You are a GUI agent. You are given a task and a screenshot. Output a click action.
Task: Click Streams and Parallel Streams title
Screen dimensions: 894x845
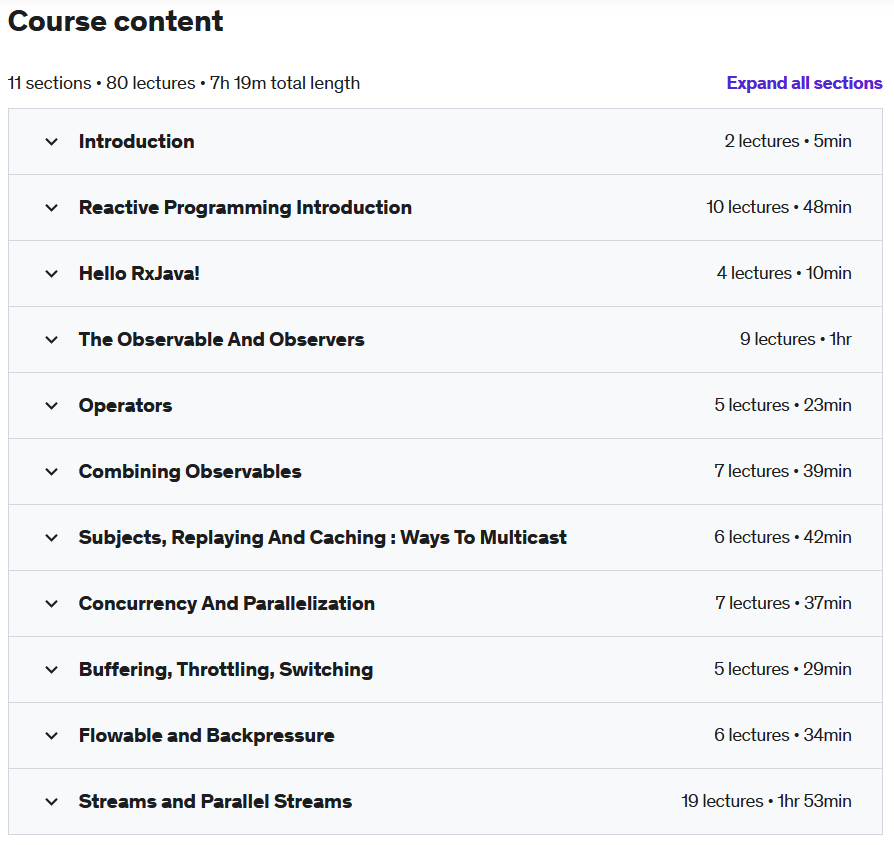pyautogui.click(x=215, y=802)
